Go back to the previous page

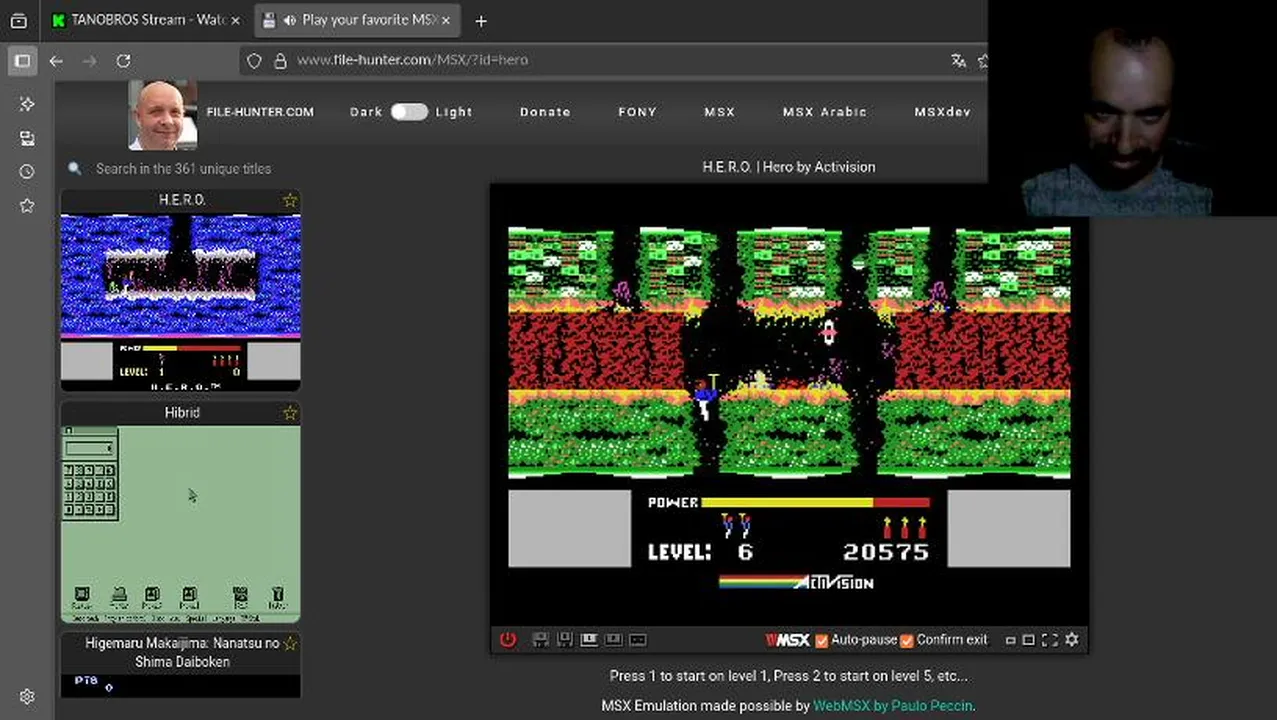point(56,60)
